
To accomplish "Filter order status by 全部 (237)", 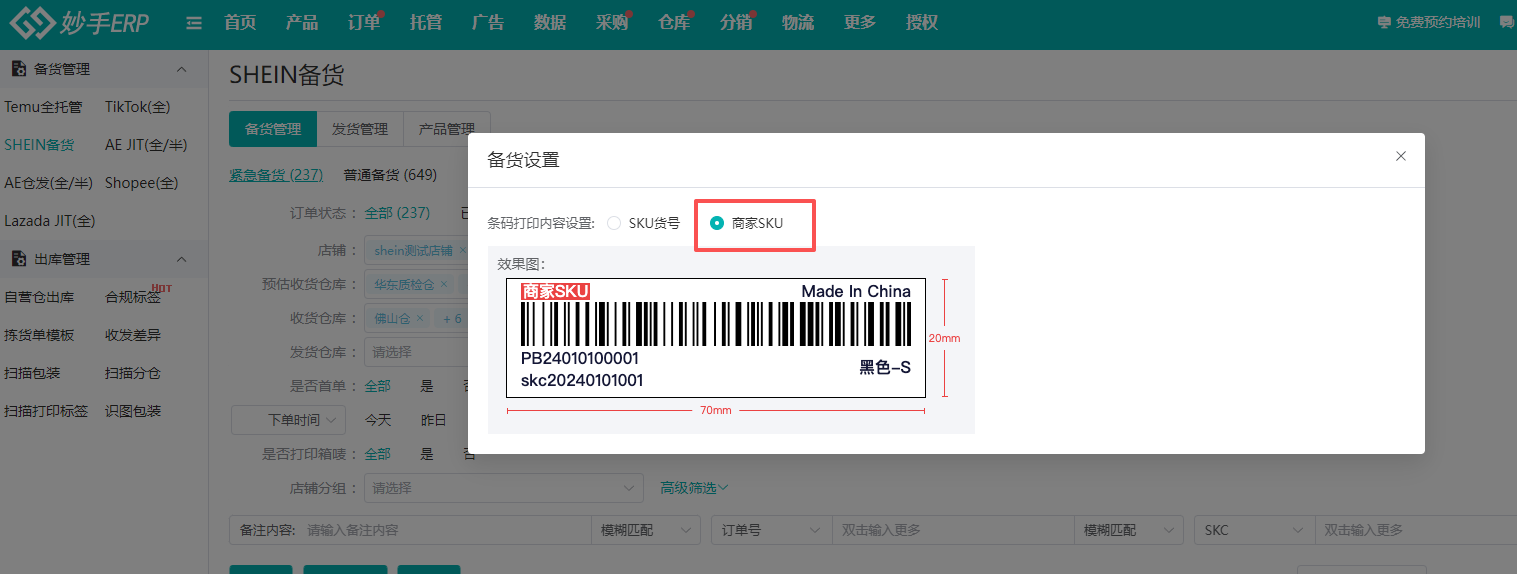I will [397, 213].
